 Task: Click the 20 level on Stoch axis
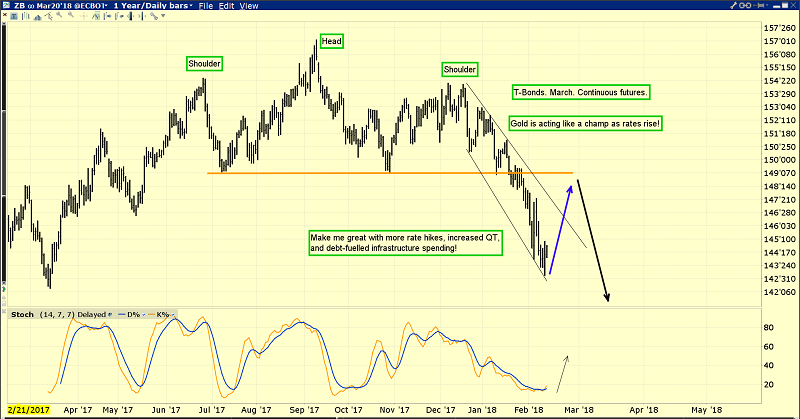coord(768,384)
